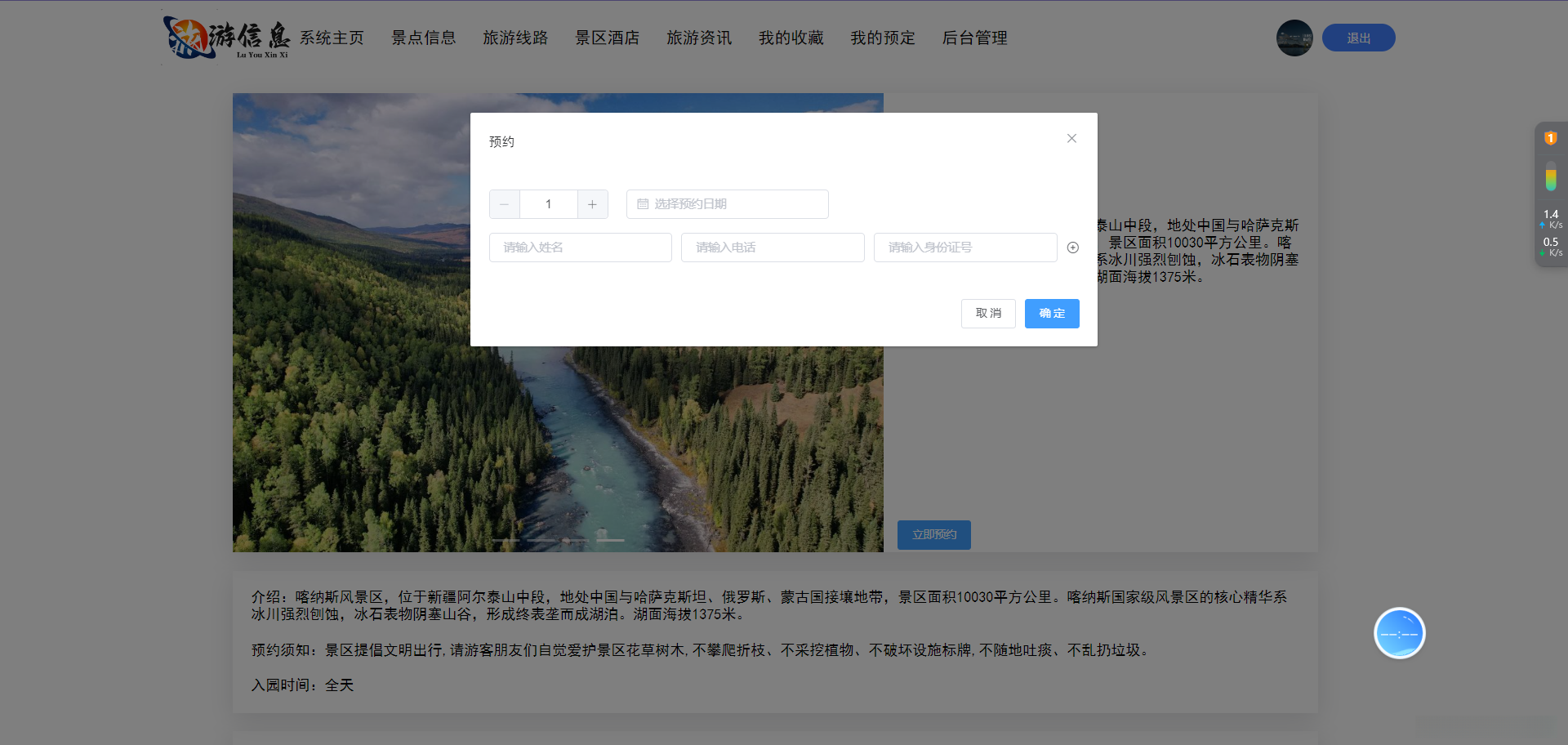The image size is (1568, 745).
Task: Open 旅游线路 navigation item
Action: pos(515,38)
